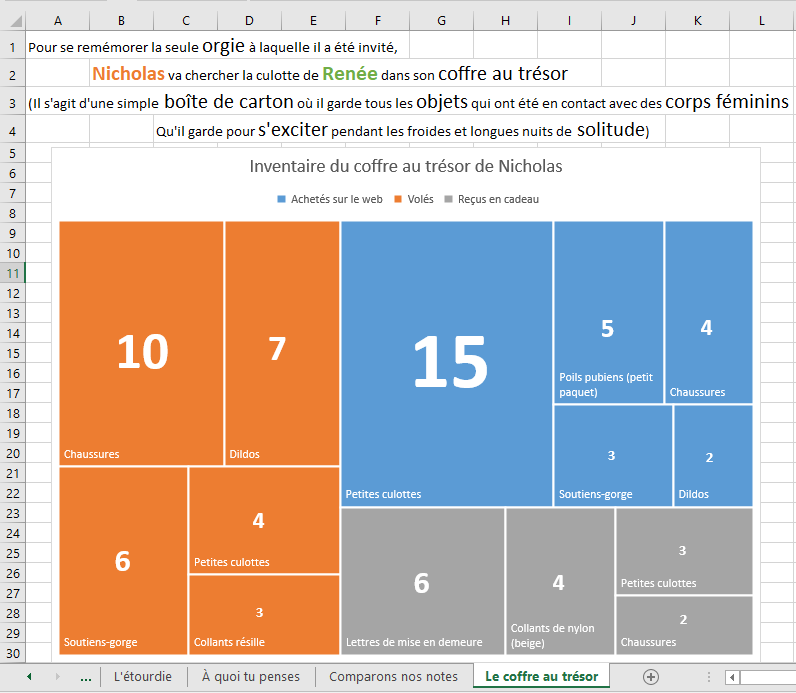Click the next sheet navigation arrow
This screenshot has width=796, height=693.
point(57,677)
